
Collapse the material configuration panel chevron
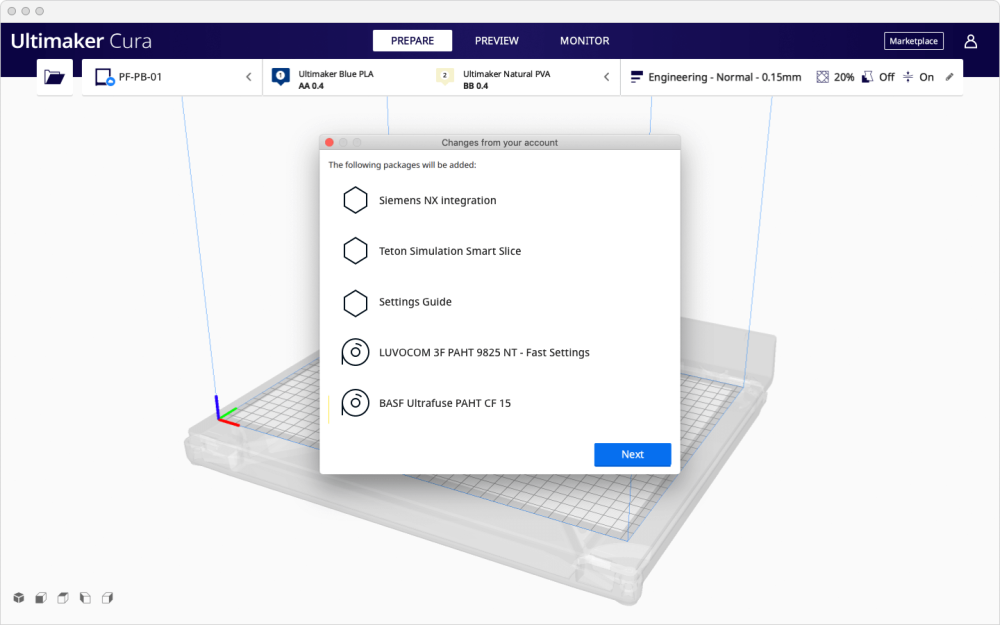pyautogui.click(x=607, y=77)
